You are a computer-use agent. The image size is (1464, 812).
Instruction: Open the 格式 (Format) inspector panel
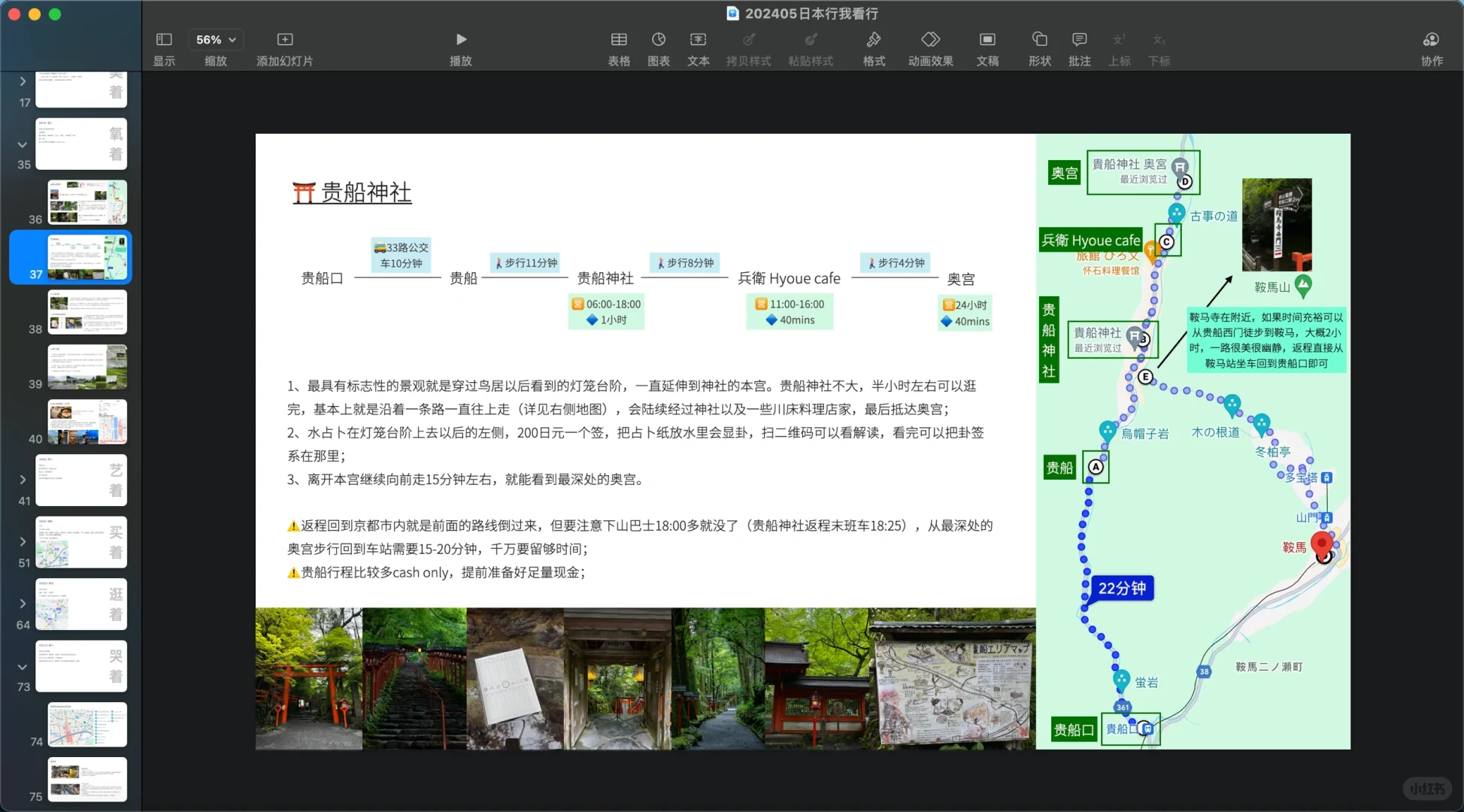click(x=874, y=47)
